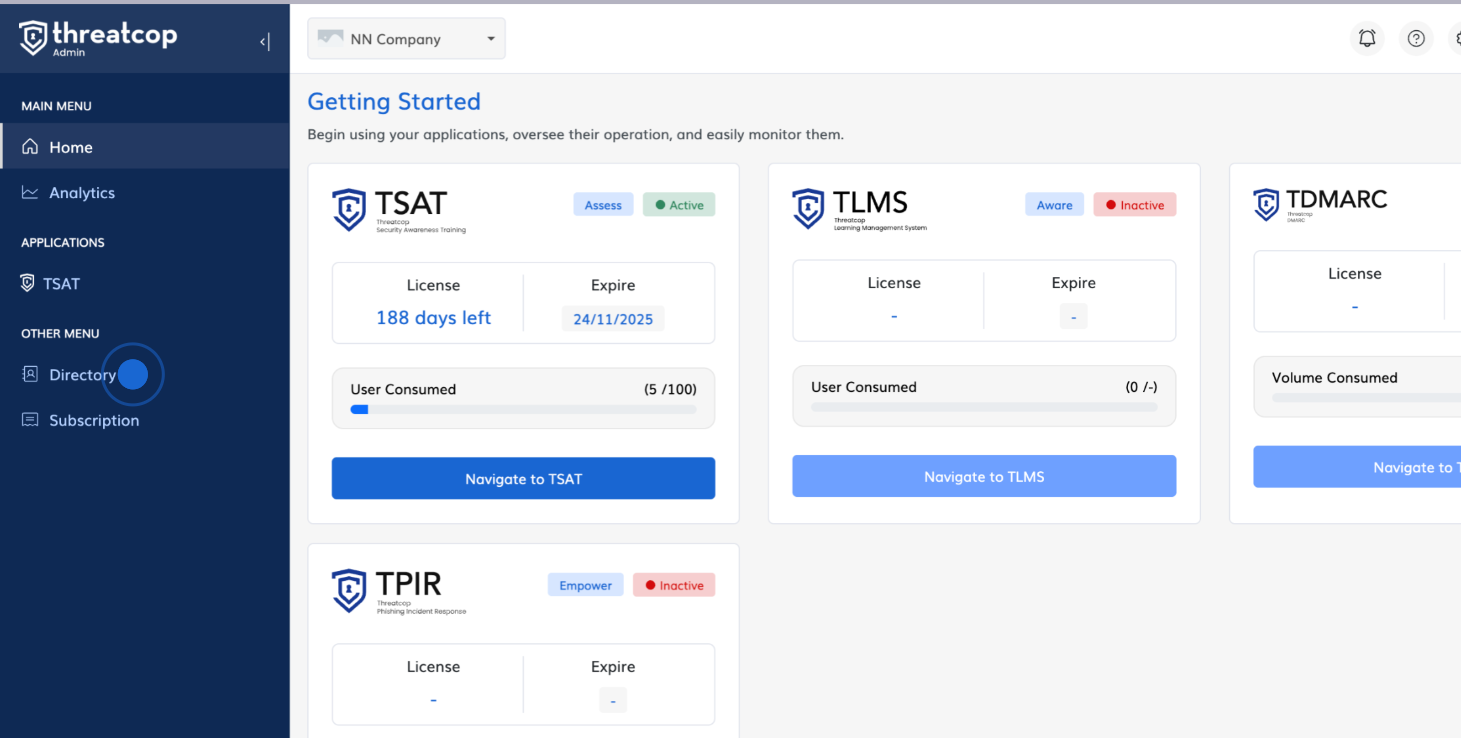Viewport: 1461px width, 738px height.
Task: Open the Directory menu item
Action: click(x=82, y=375)
